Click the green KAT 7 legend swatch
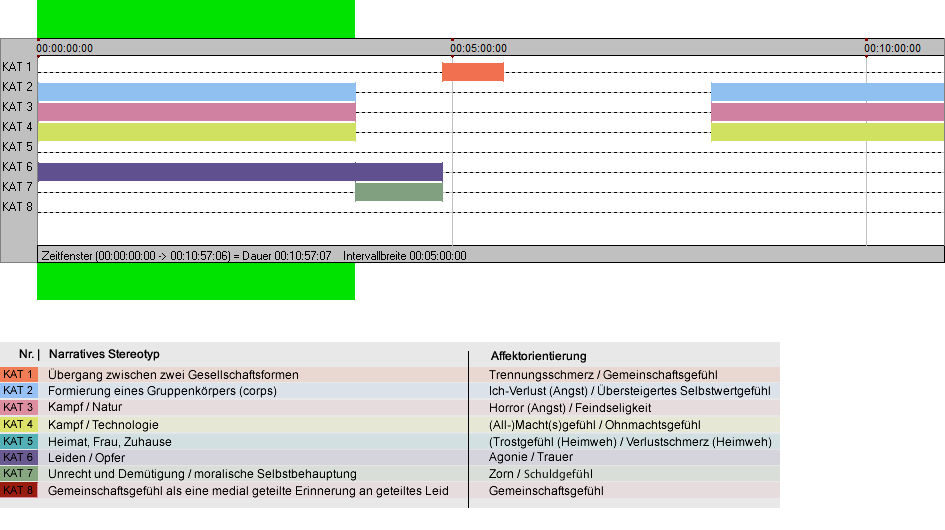This screenshot has height=530, width=945. [x=19, y=473]
